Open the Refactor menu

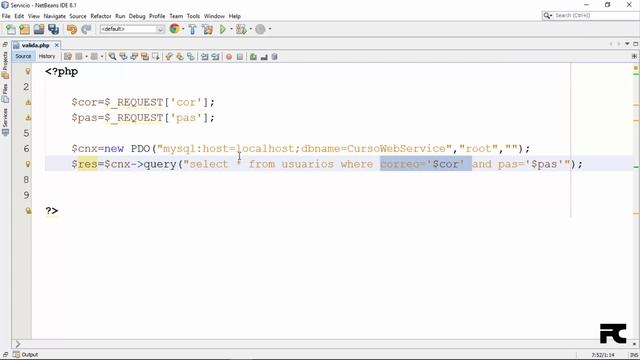point(101,16)
